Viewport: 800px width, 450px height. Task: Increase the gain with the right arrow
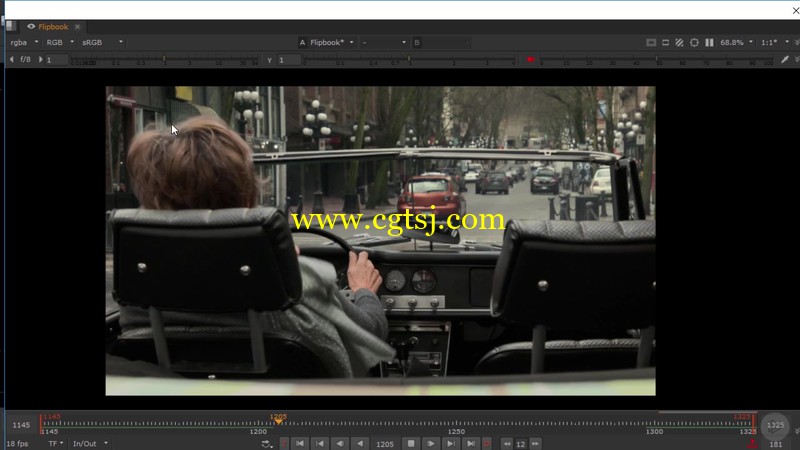click(40, 60)
